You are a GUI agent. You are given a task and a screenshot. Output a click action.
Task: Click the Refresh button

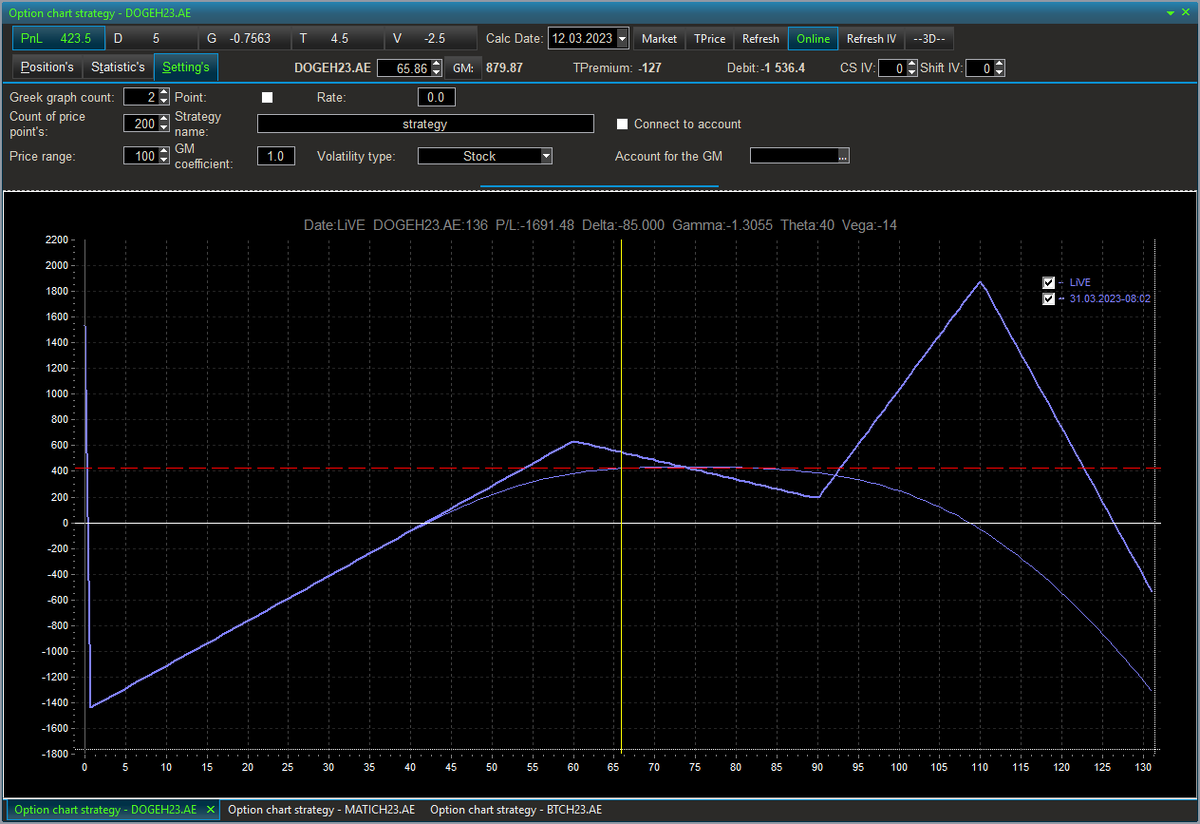[x=760, y=39]
